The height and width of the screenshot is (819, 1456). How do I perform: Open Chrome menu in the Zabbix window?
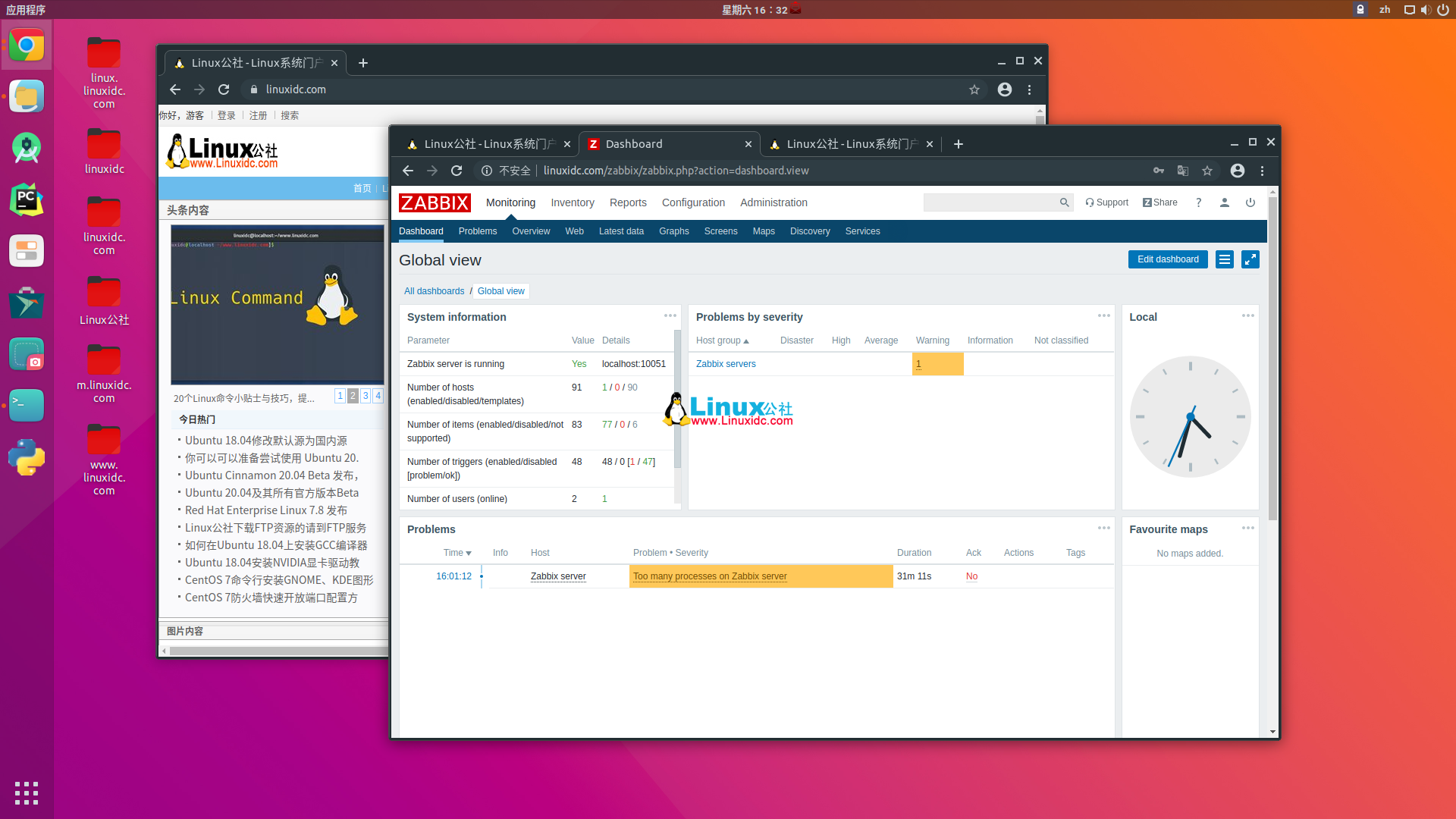[x=1262, y=171]
